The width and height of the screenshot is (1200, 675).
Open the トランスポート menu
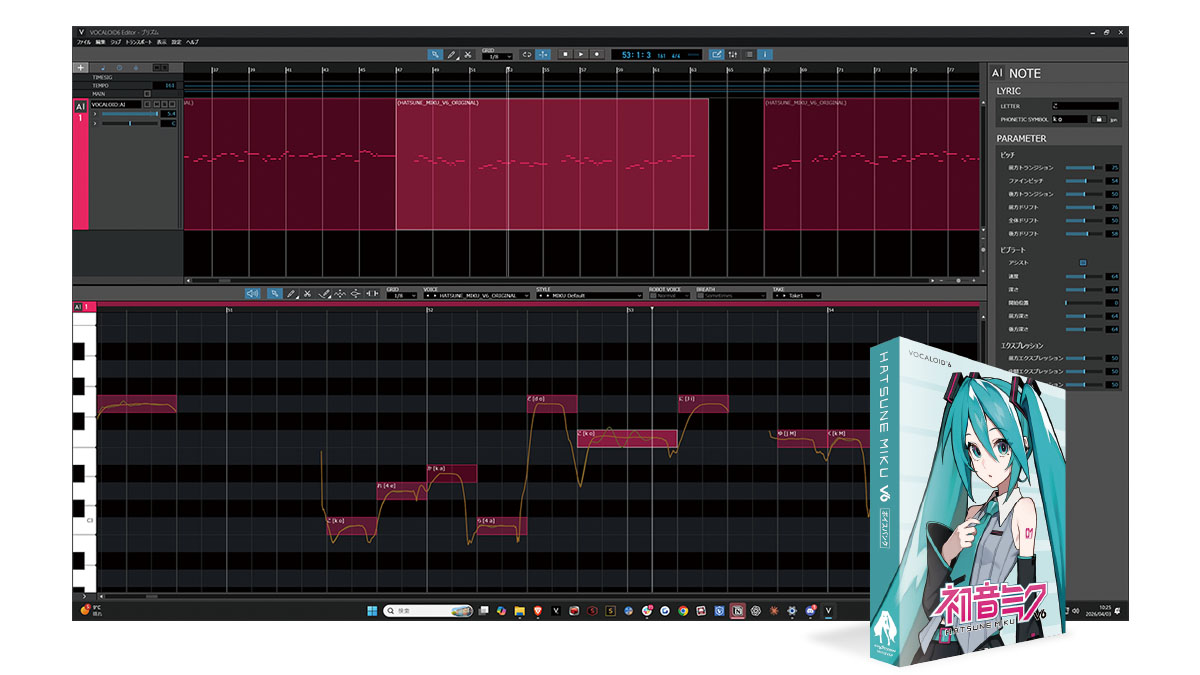(138, 42)
